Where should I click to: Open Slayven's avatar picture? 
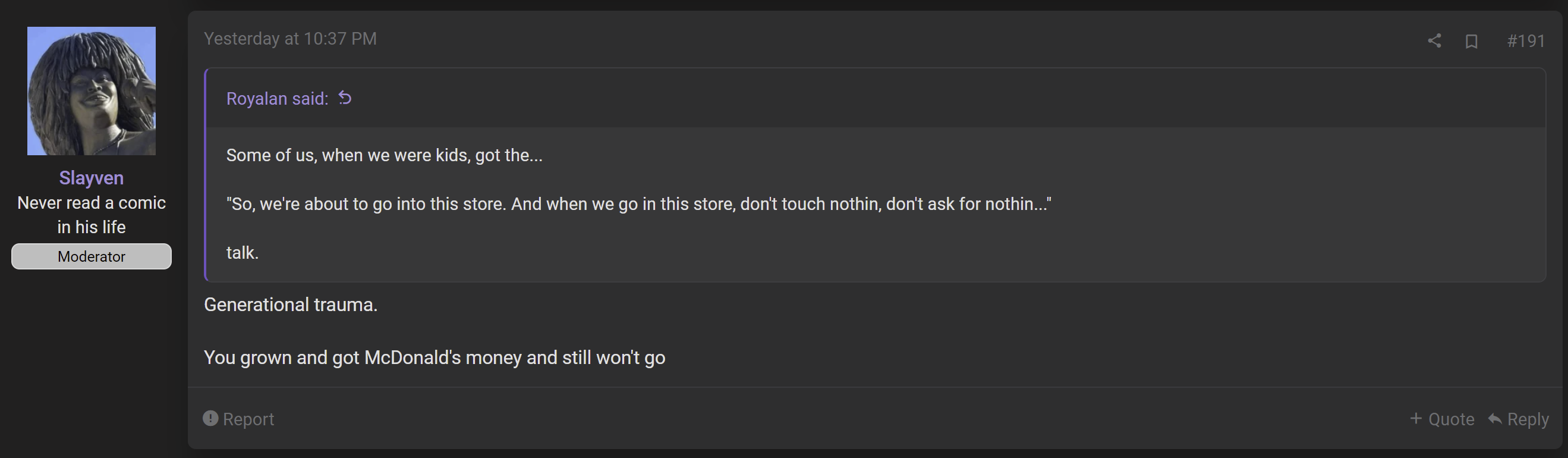(x=92, y=91)
